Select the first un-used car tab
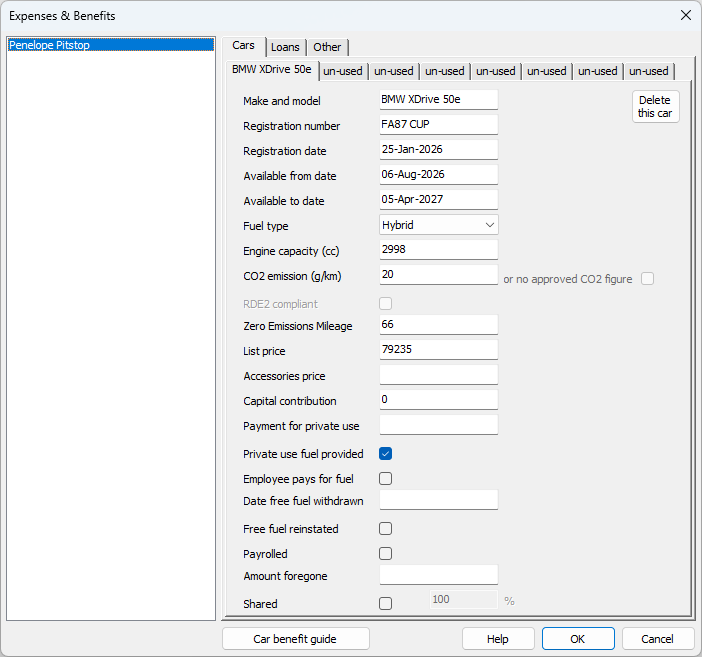This screenshot has width=702, height=657. (x=343, y=71)
